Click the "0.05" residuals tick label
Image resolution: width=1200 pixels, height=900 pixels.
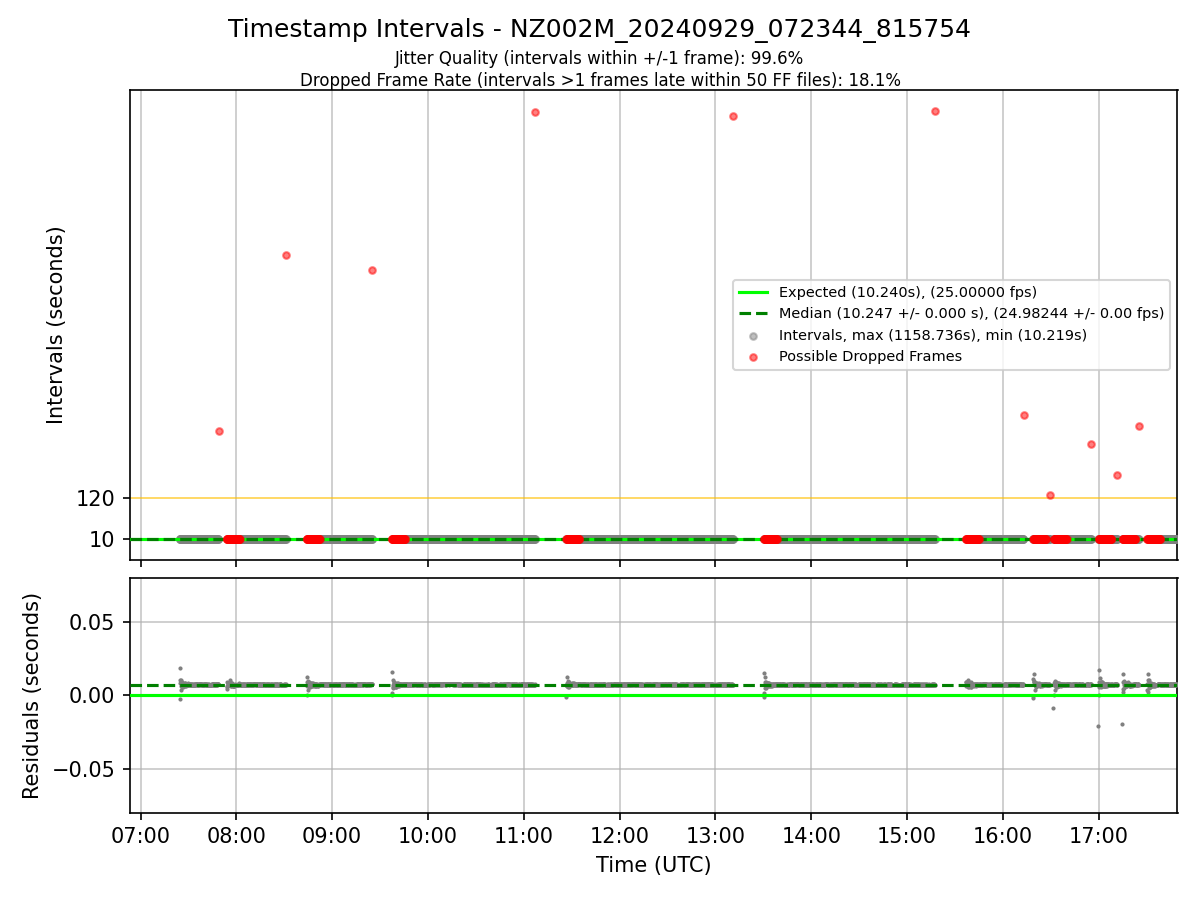tap(92, 622)
